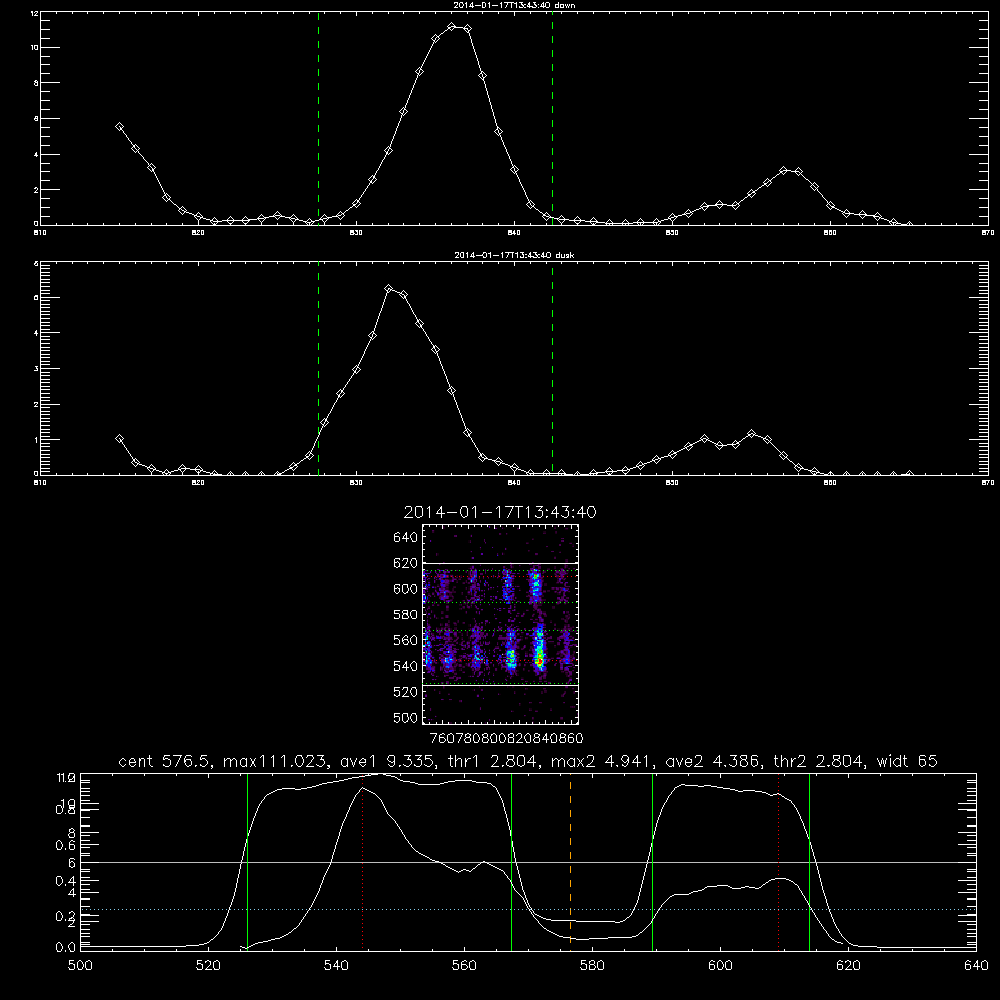Click the x-axis label 560 on the bottom plot
The width and height of the screenshot is (1000, 1000).
click(x=464, y=965)
